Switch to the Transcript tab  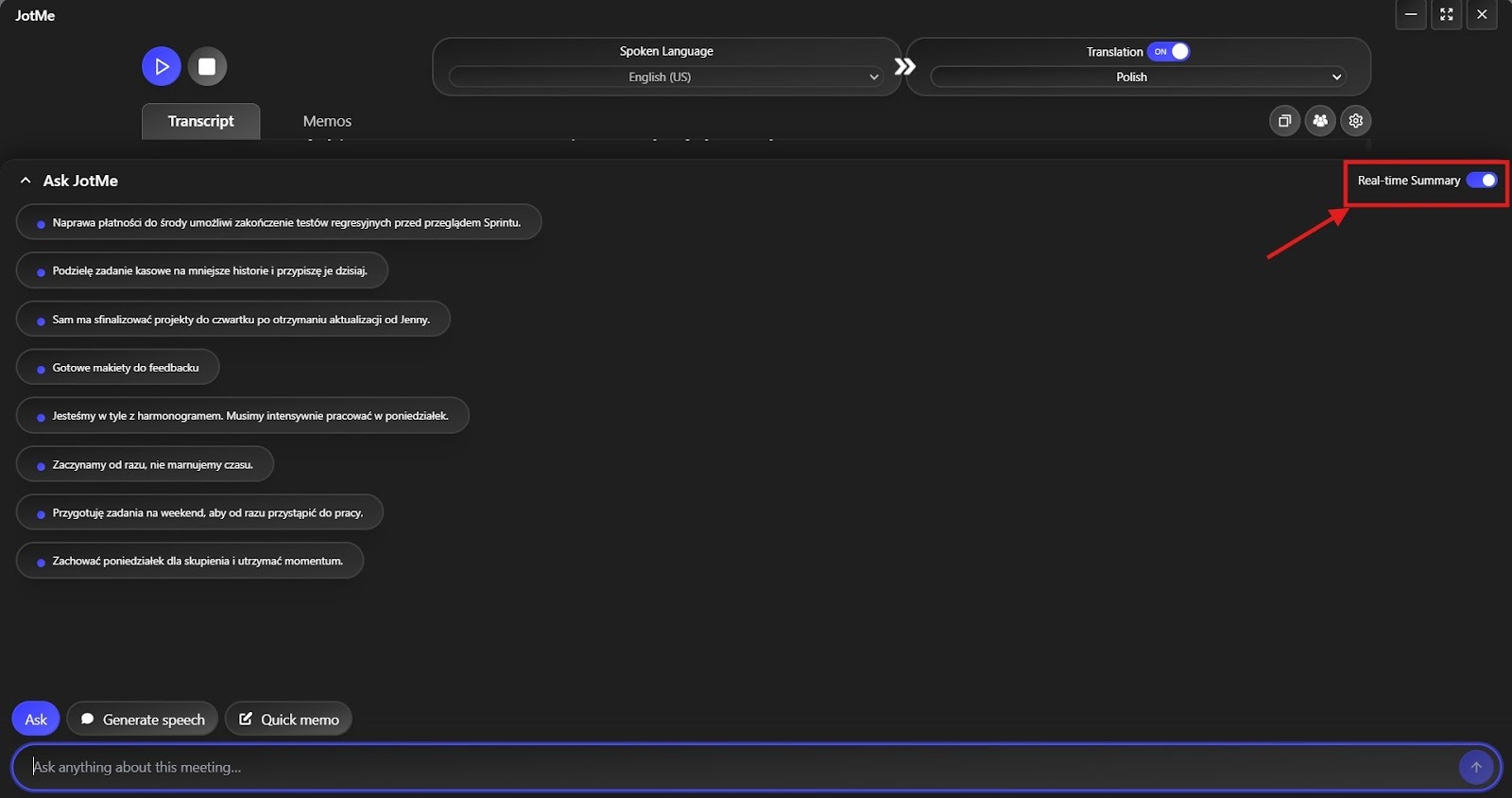[200, 121]
